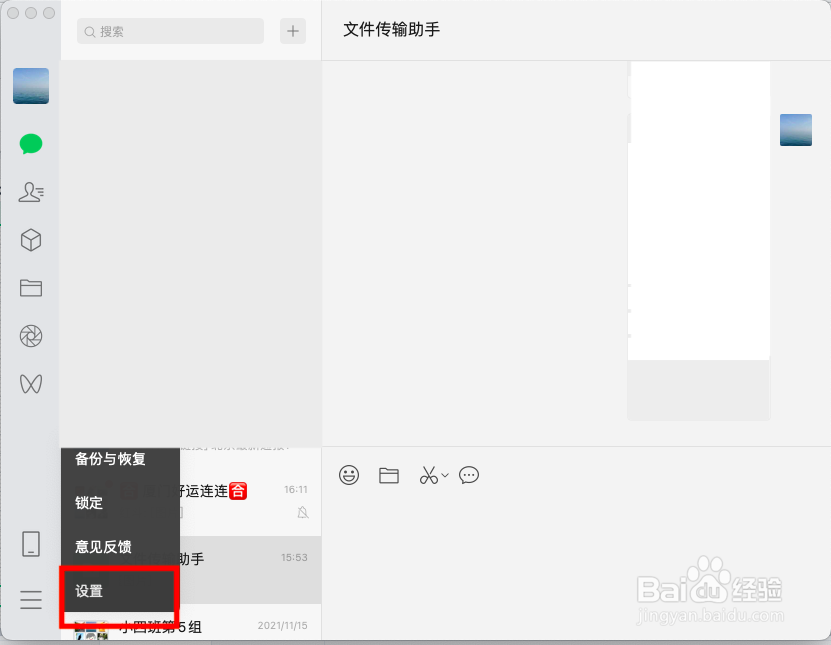Click the 搜索 search field

(170, 31)
